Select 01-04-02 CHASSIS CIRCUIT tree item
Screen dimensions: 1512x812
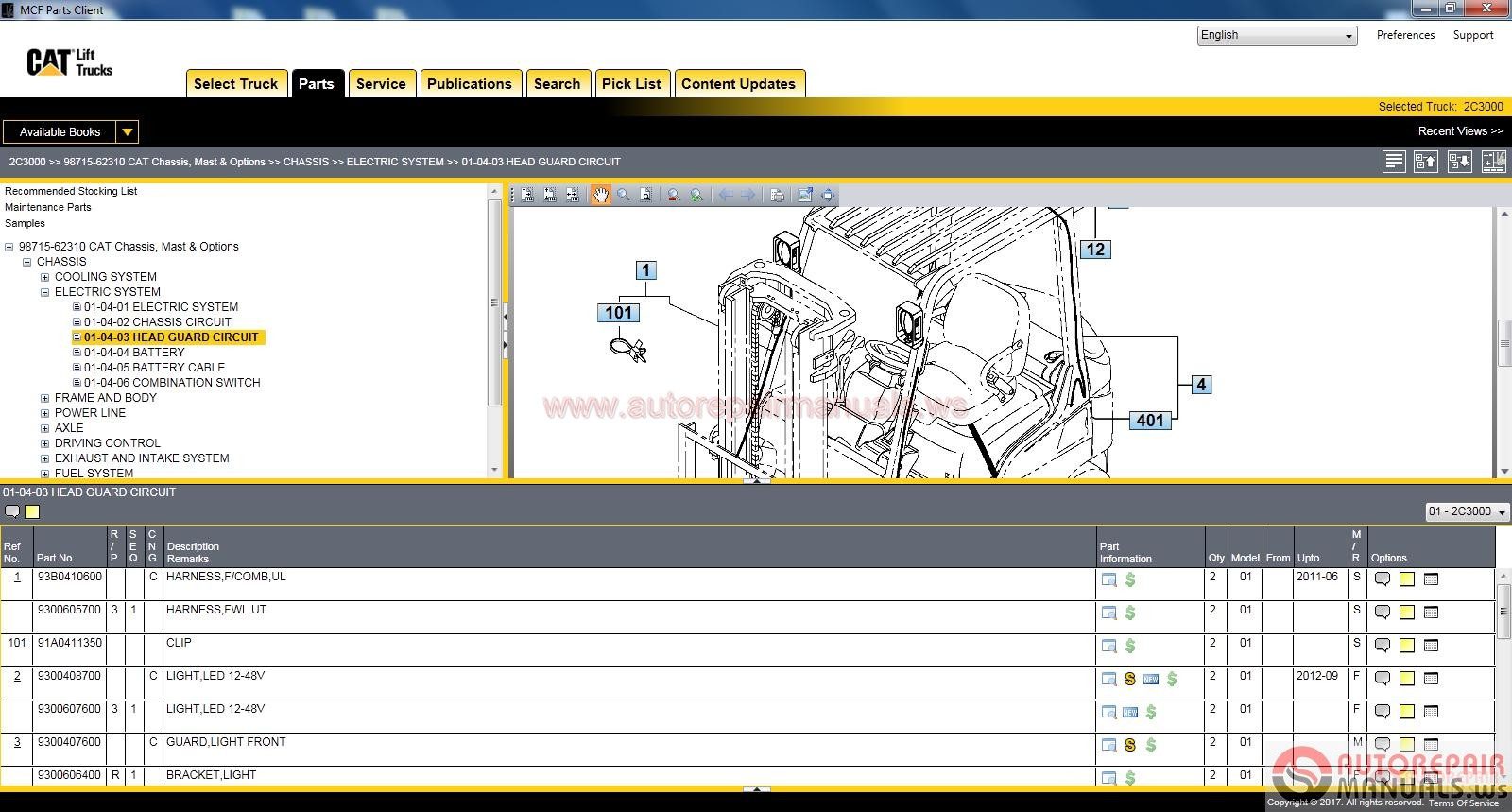click(157, 322)
